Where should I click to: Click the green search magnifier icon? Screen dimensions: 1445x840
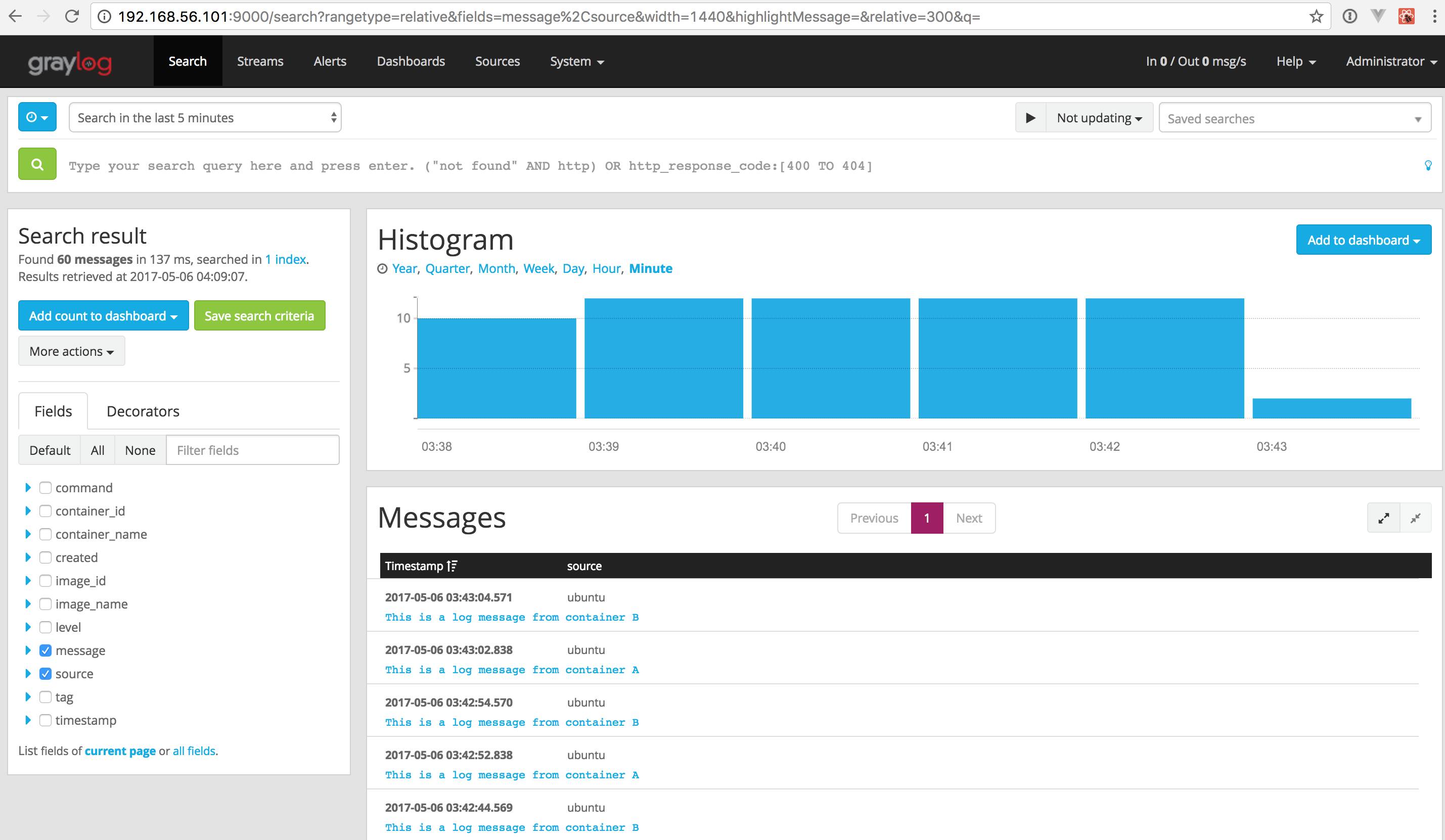(37, 165)
